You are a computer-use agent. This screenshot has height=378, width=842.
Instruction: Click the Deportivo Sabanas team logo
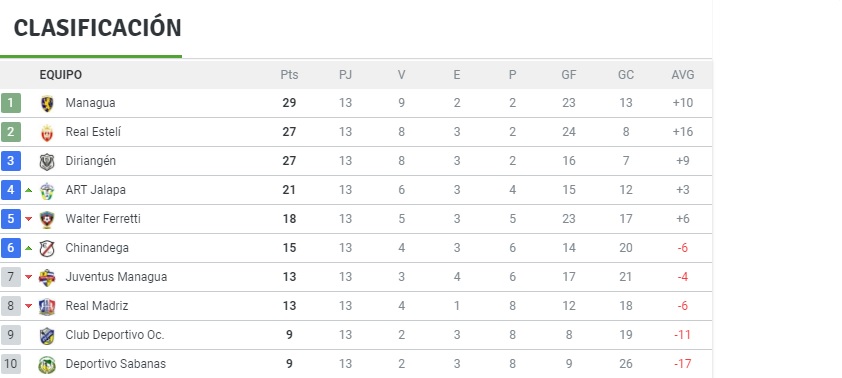pyautogui.click(x=47, y=364)
